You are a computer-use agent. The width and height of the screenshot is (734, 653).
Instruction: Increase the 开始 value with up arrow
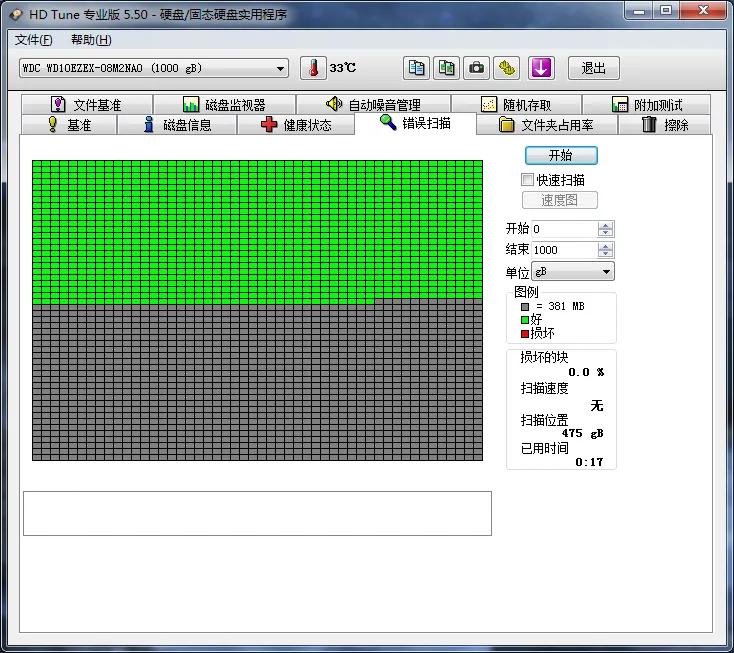pyautogui.click(x=605, y=225)
